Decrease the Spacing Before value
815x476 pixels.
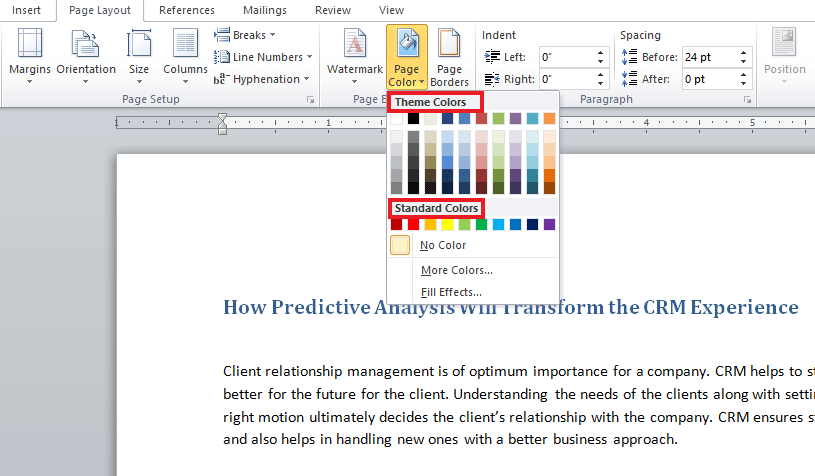click(x=743, y=61)
